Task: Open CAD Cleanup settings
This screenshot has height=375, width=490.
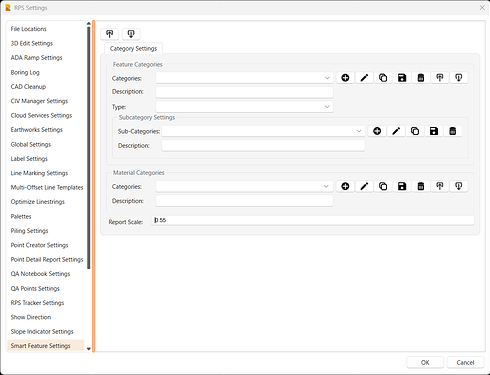Action: pos(28,87)
